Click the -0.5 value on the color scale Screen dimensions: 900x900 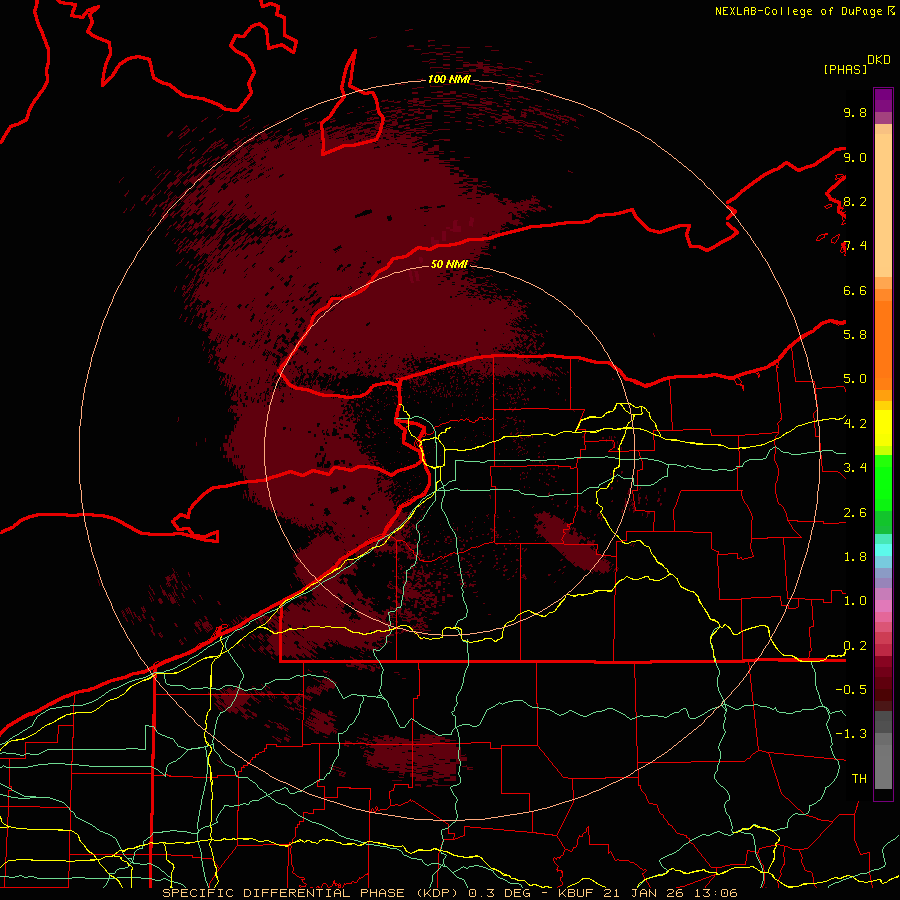pyautogui.click(x=851, y=690)
